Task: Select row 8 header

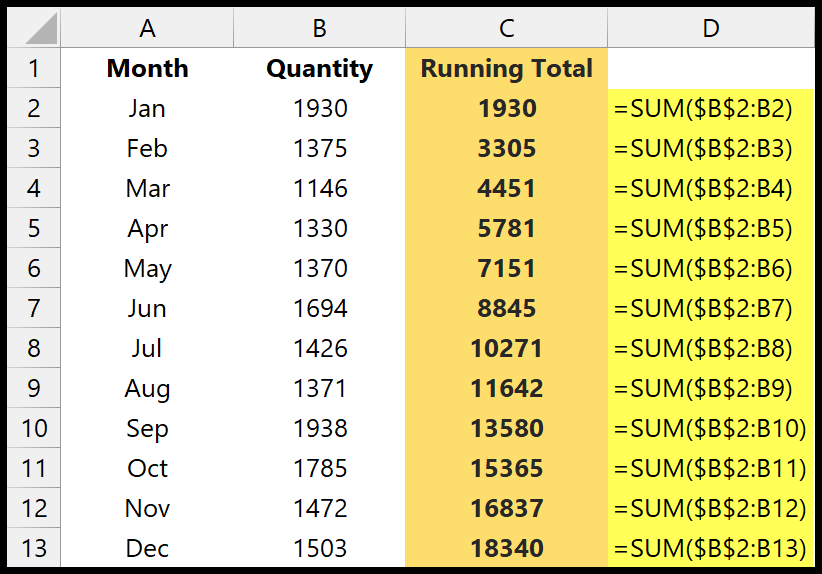Action: [34, 348]
